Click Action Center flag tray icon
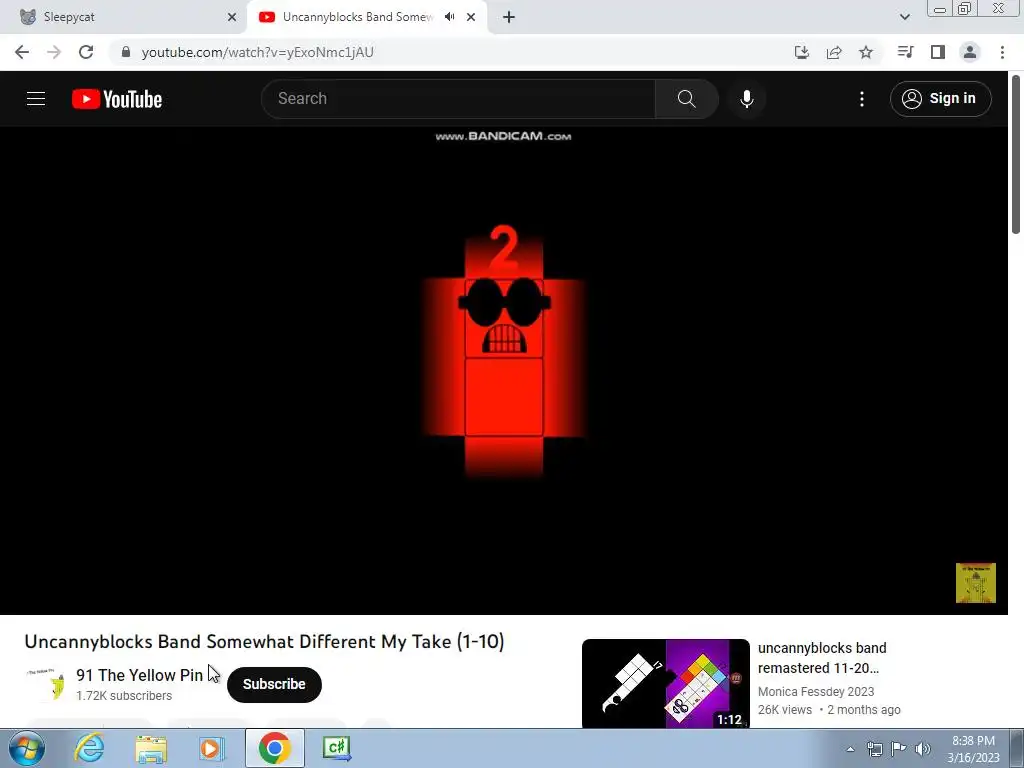Image resolution: width=1024 pixels, height=768 pixels. [x=899, y=749]
